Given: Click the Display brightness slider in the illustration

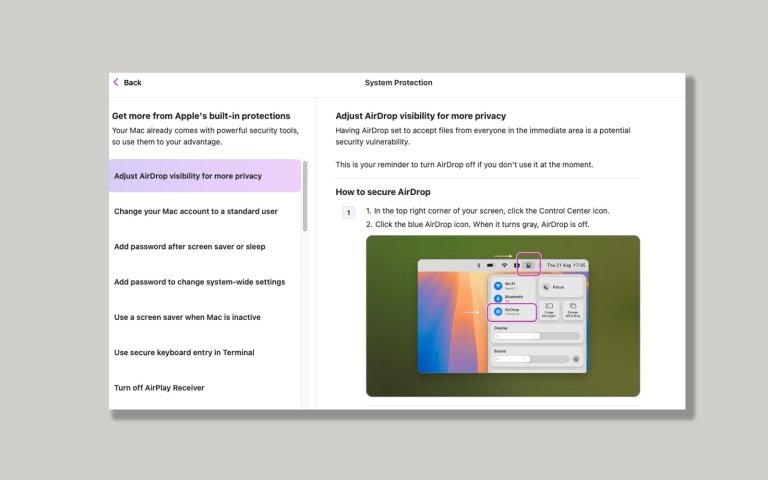Looking at the screenshot, I should 537,336.
